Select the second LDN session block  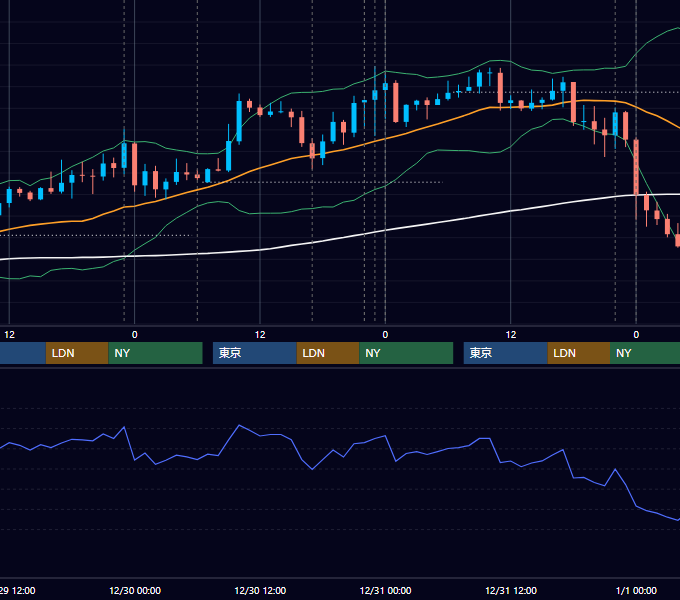(328, 353)
